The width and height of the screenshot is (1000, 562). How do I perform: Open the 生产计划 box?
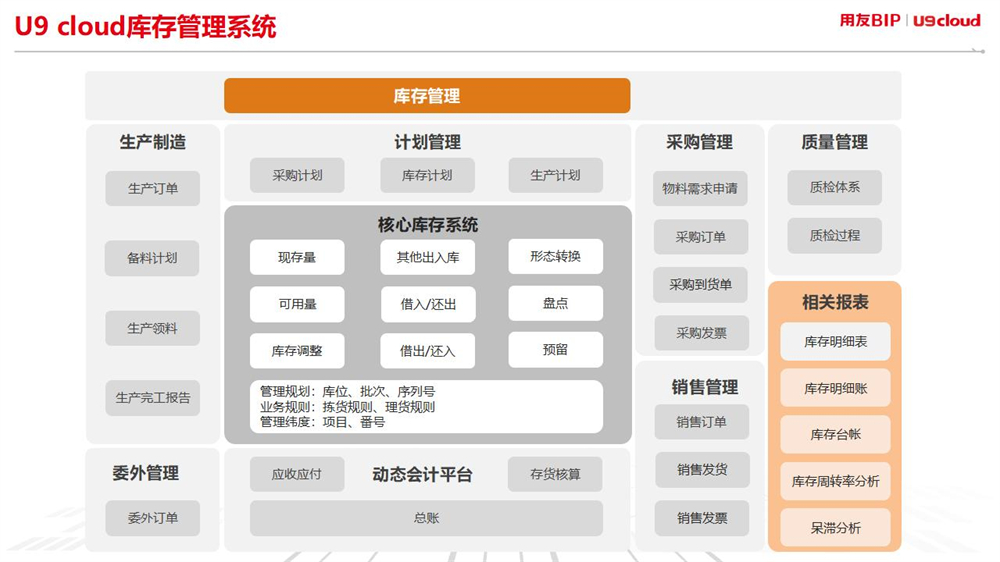[555, 175]
